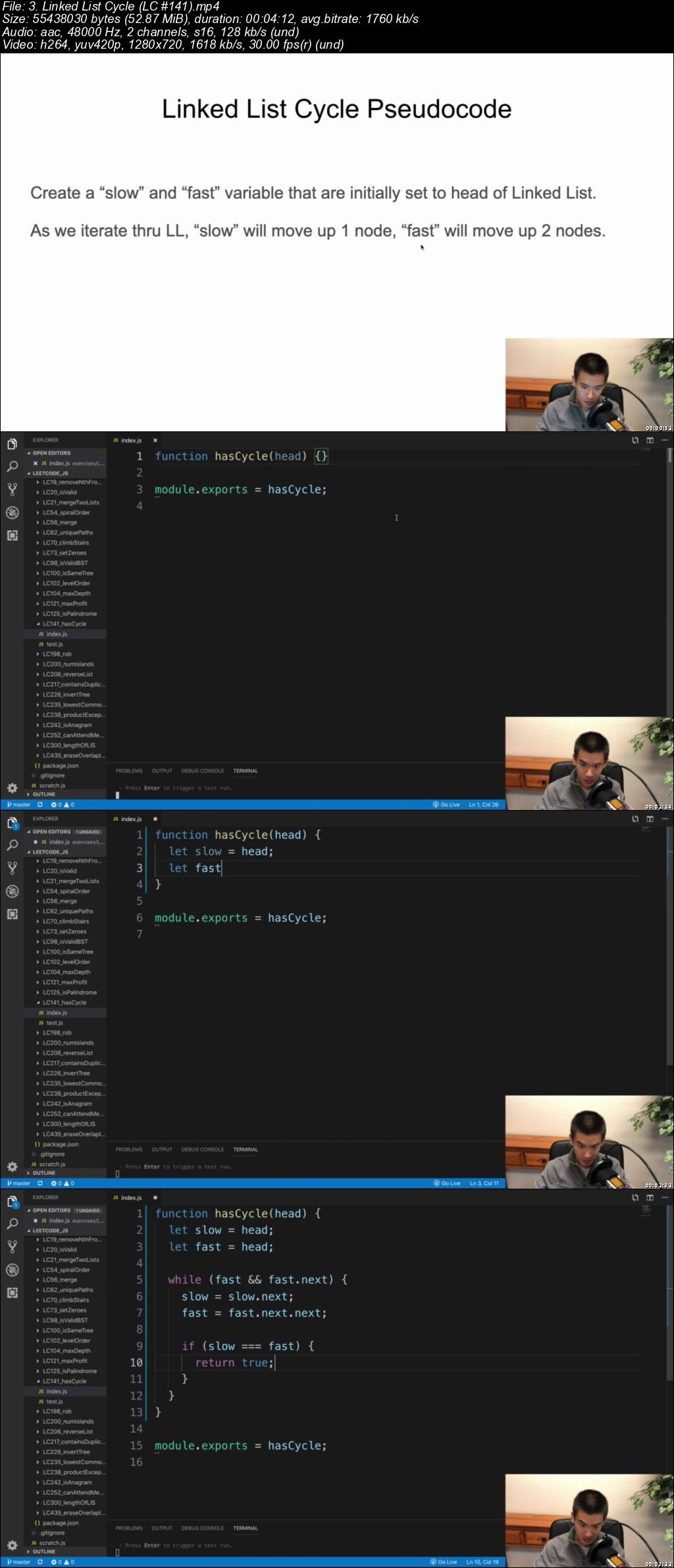Expand OUTLINE section in empty hasCycle frame

pos(66,794)
